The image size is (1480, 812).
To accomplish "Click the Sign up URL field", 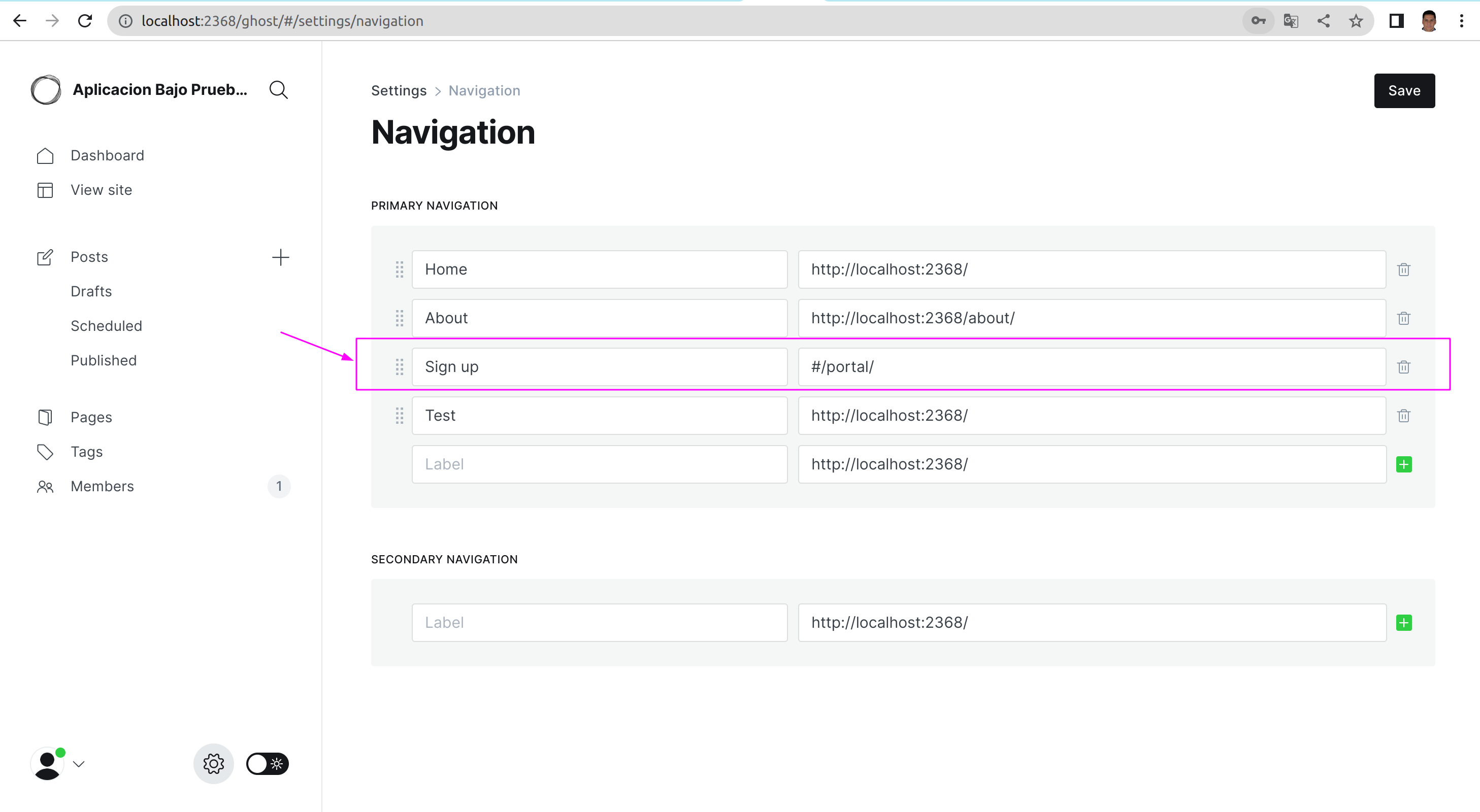I will tap(1091, 367).
